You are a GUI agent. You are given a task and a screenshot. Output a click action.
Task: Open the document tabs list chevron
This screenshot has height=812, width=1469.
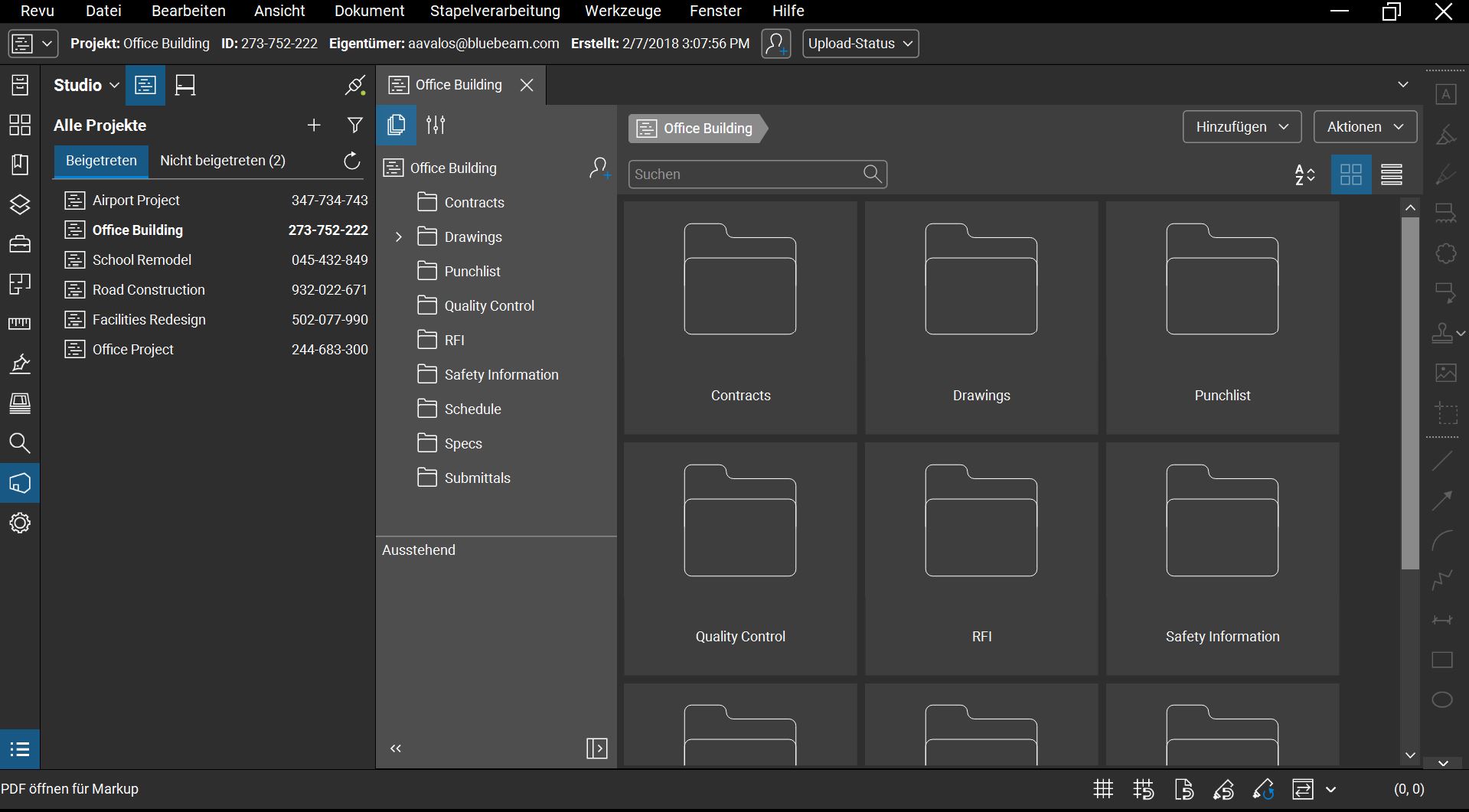point(1402,85)
